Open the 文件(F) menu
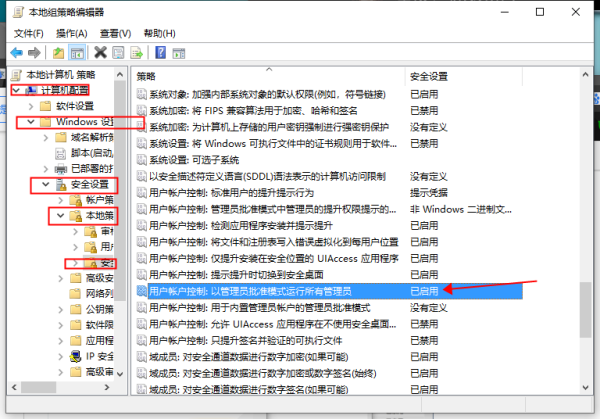Image resolution: width=600 pixels, height=419 pixels. click(x=29, y=34)
